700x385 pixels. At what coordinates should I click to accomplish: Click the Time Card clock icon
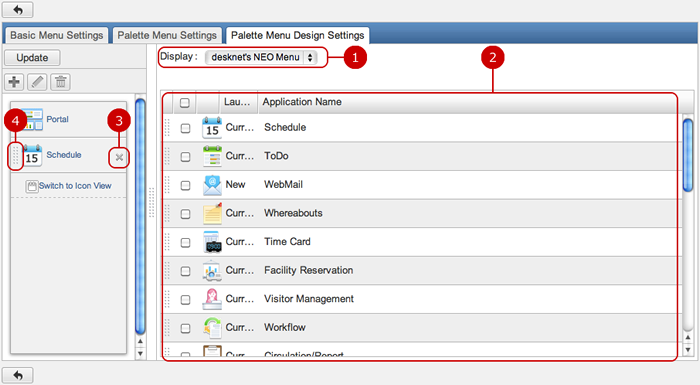point(212,242)
